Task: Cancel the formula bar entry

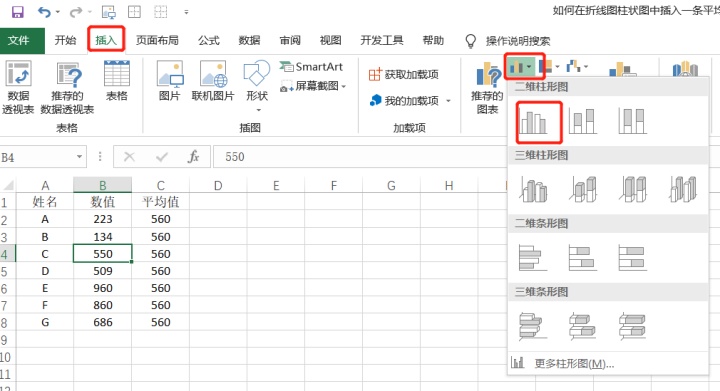Action: pos(129,157)
